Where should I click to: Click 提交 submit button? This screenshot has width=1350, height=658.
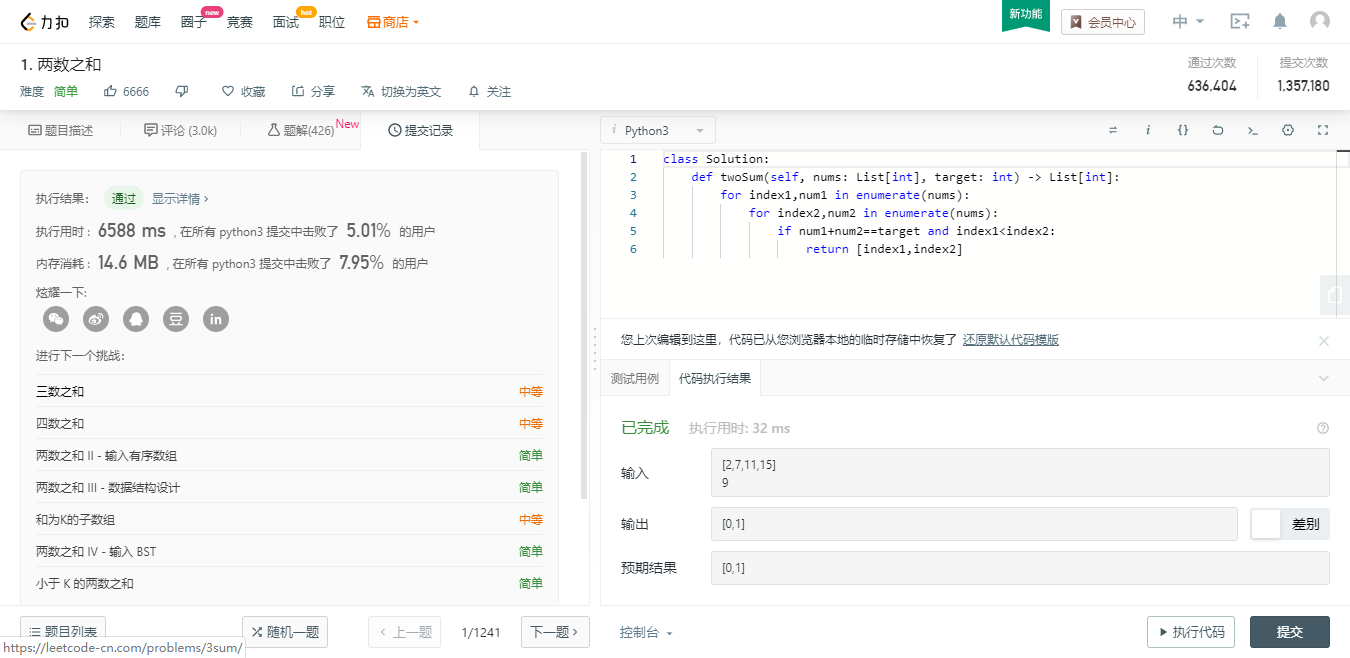(1290, 632)
